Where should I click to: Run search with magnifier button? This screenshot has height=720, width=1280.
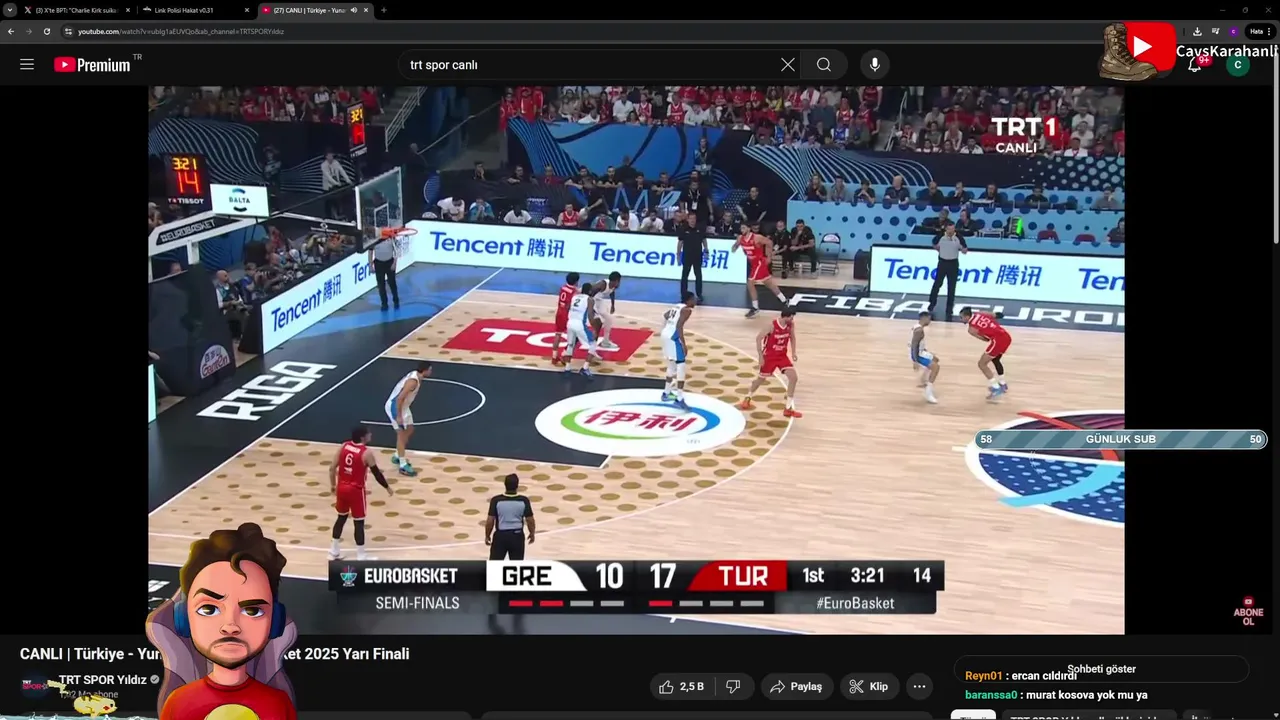(x=823, y=64)
